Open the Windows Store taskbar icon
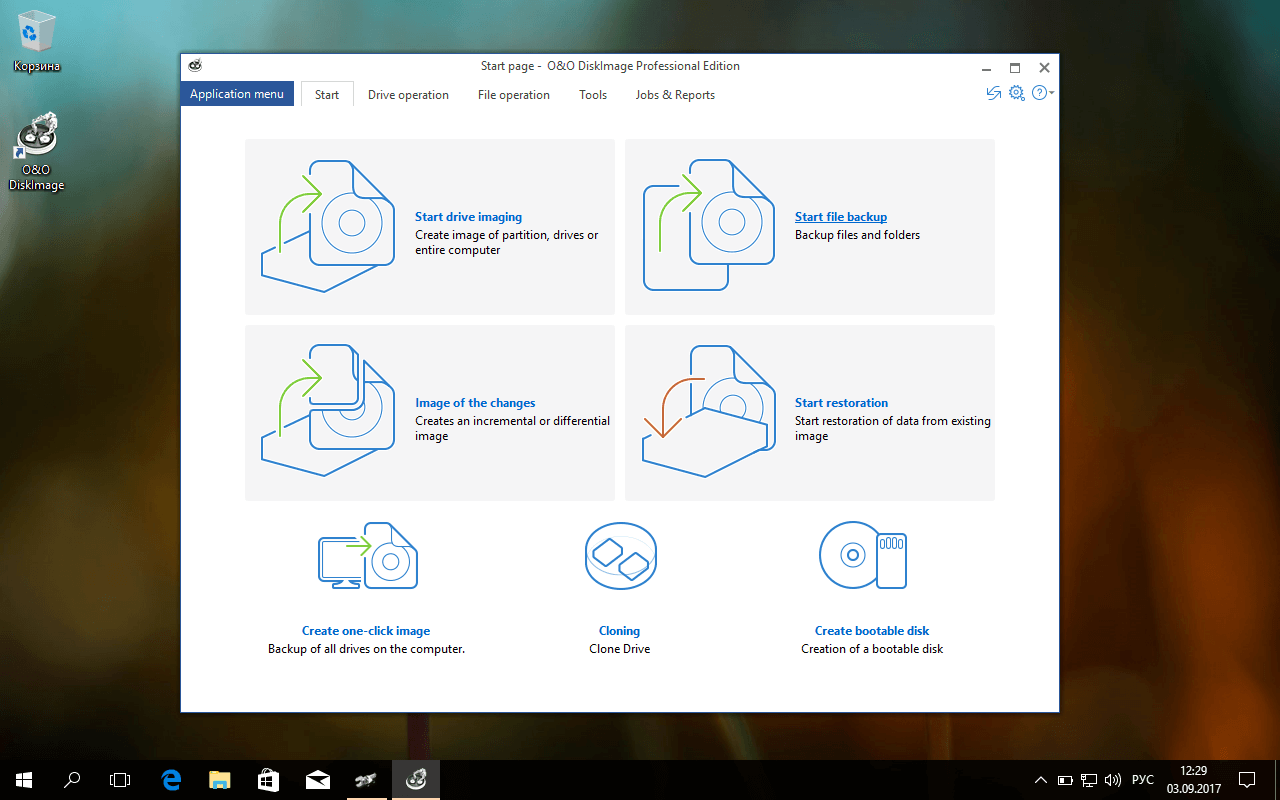 [x=269, y=779]
